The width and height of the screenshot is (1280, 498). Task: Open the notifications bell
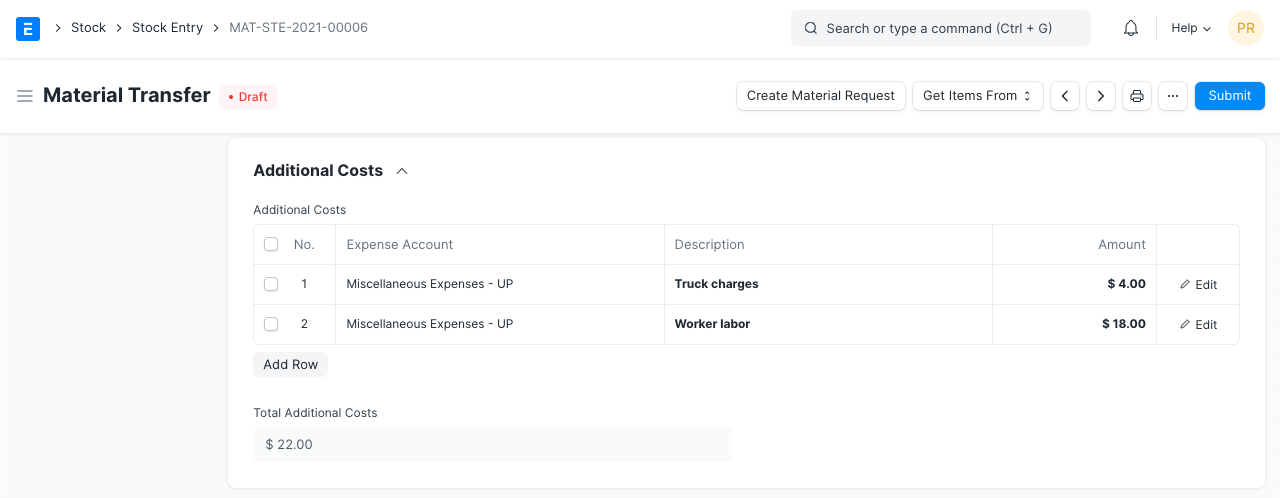pyautogui.click(x=1131, y=28)
